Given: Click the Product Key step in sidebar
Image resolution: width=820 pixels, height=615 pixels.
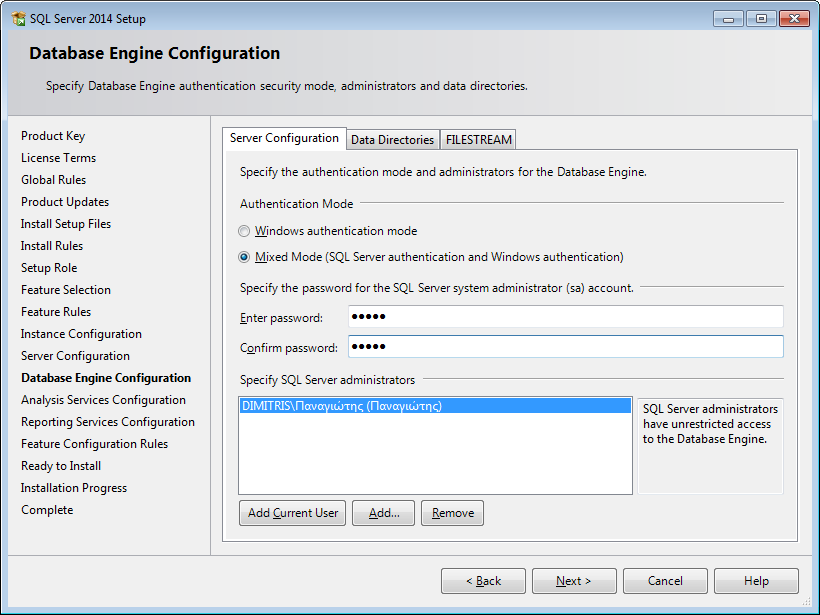Looking at the screenshot, I should pyautogui.click(x=53, y=136).
